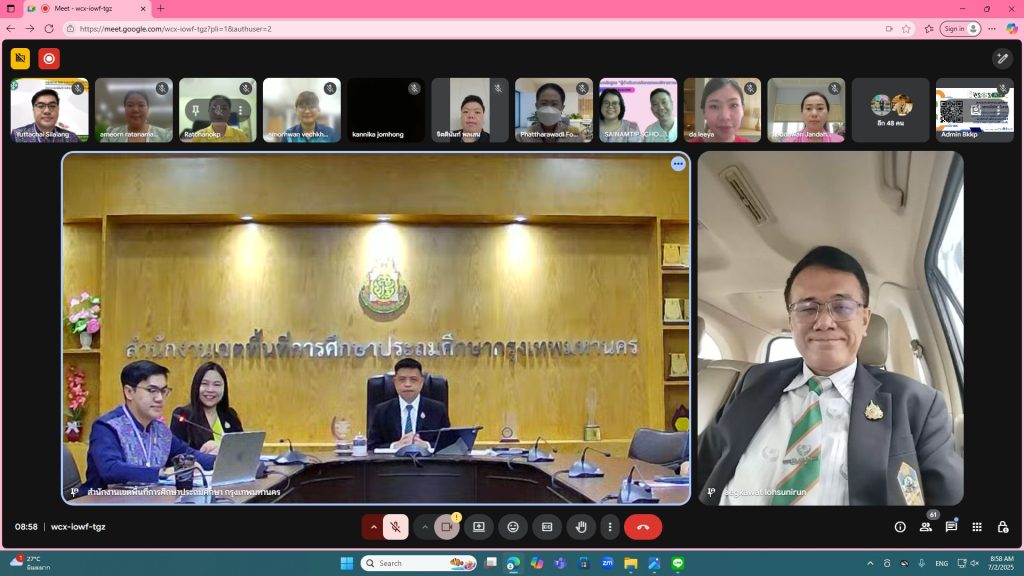Open host controls lock icon
Screen dimensions: 1024x576
[x=1002, y=527]
